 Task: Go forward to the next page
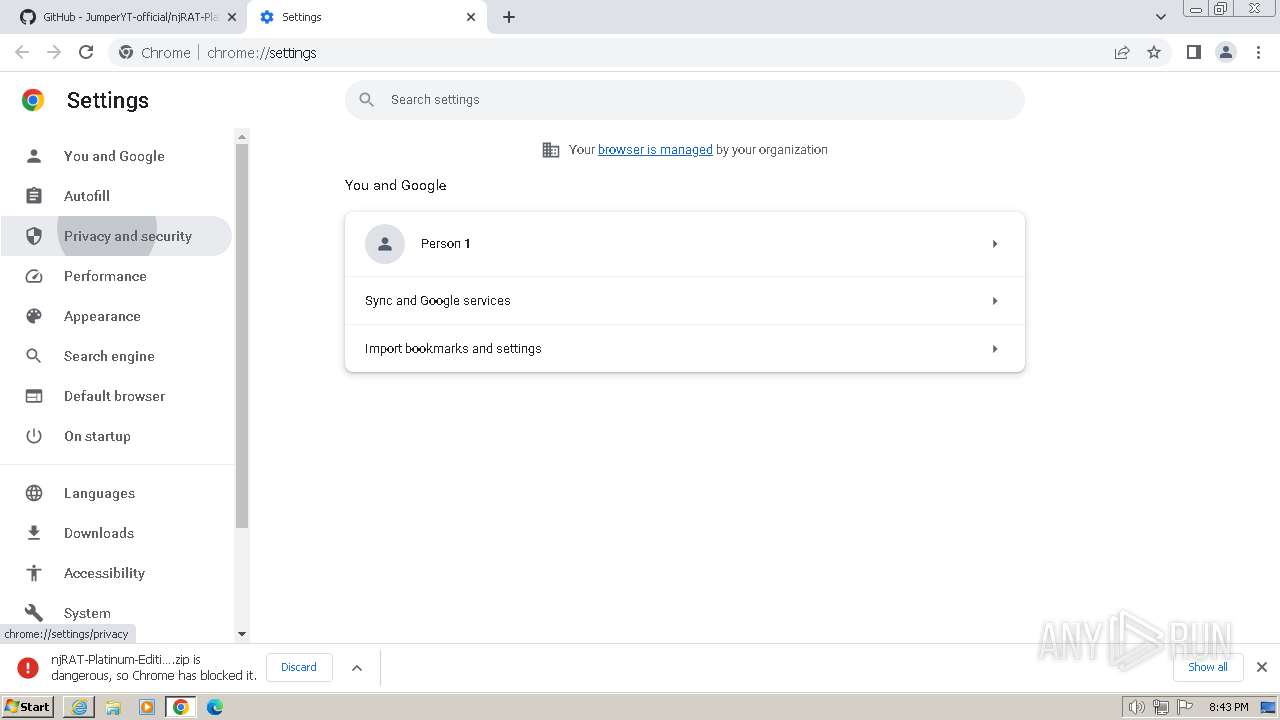54,52
